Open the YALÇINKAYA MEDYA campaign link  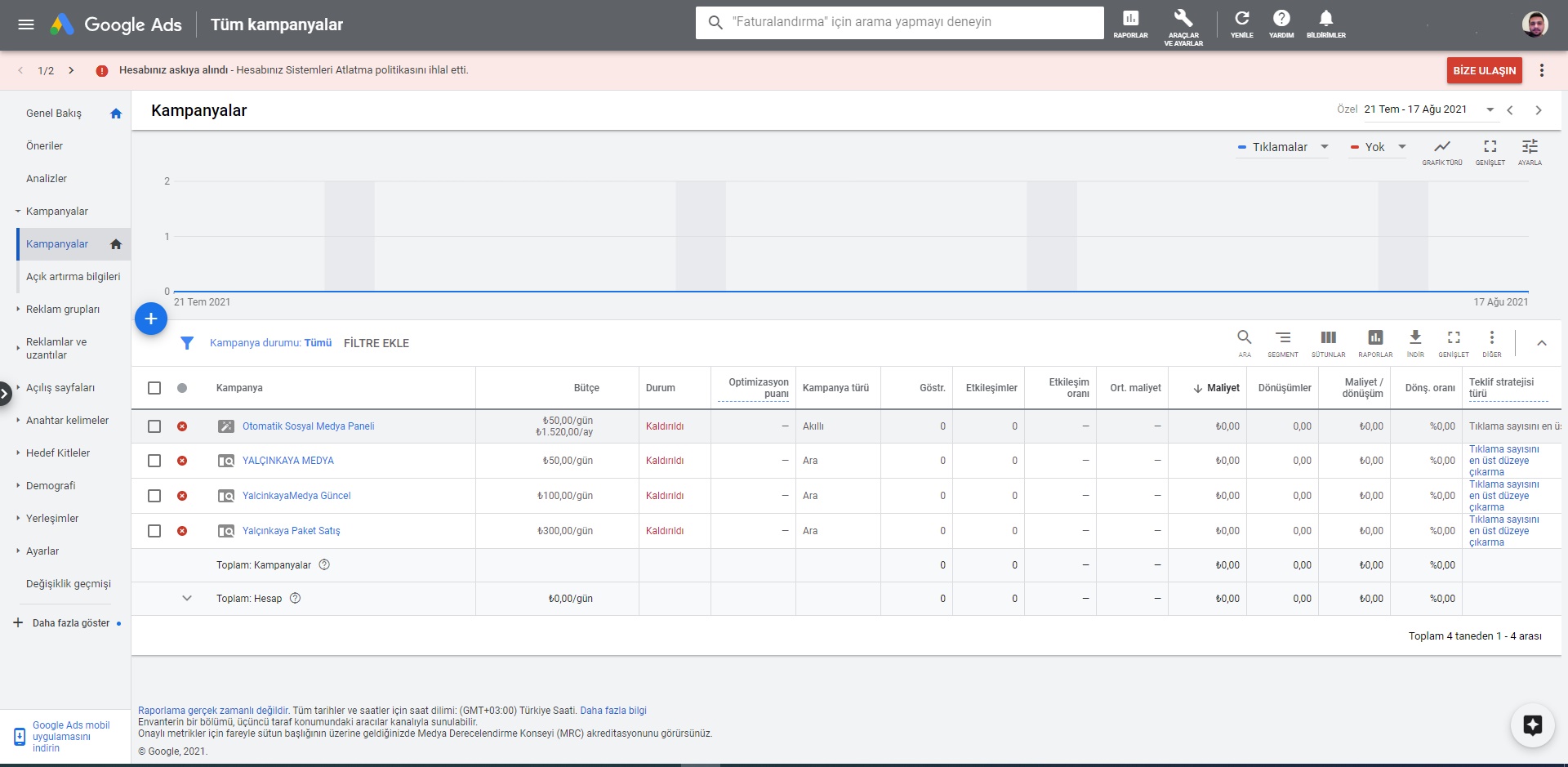pyautogui.click(x=288, y=461)
